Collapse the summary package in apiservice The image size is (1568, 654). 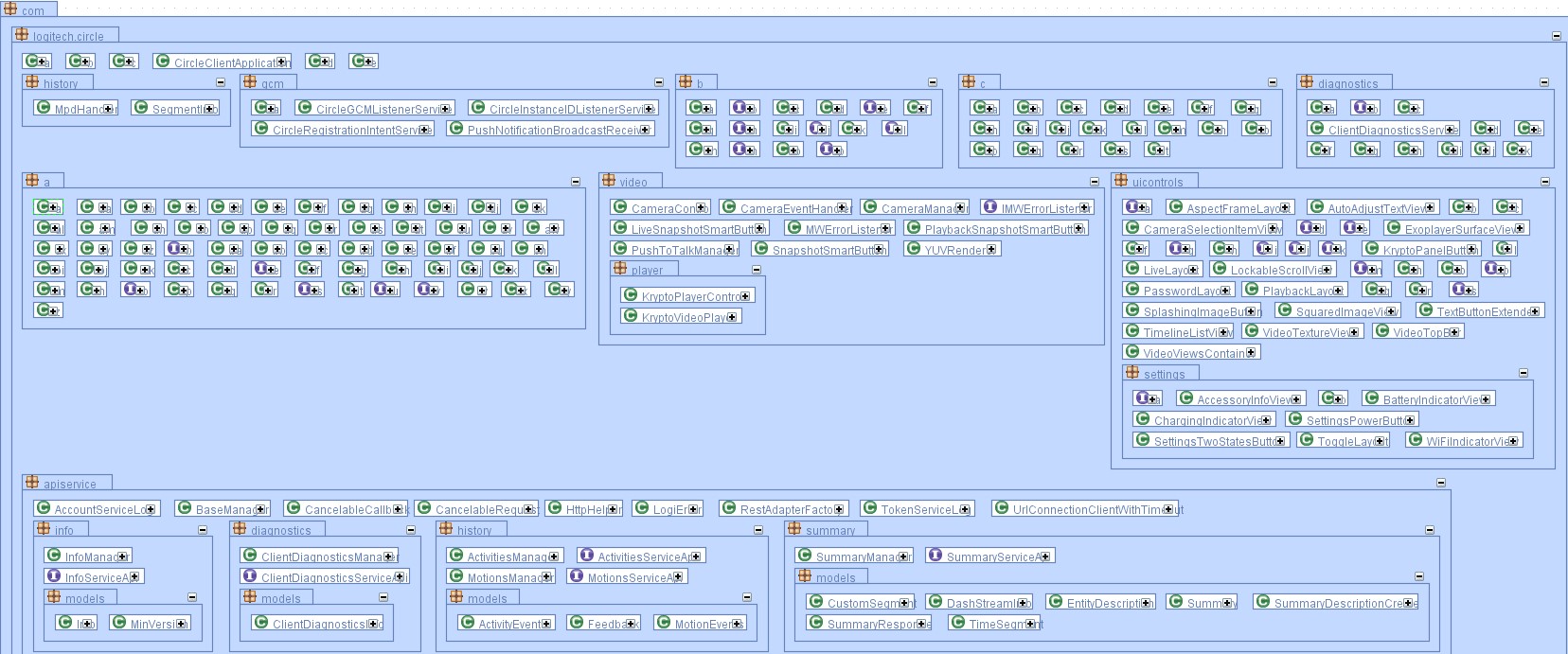pyautogui.click(x=1430, y=530)
